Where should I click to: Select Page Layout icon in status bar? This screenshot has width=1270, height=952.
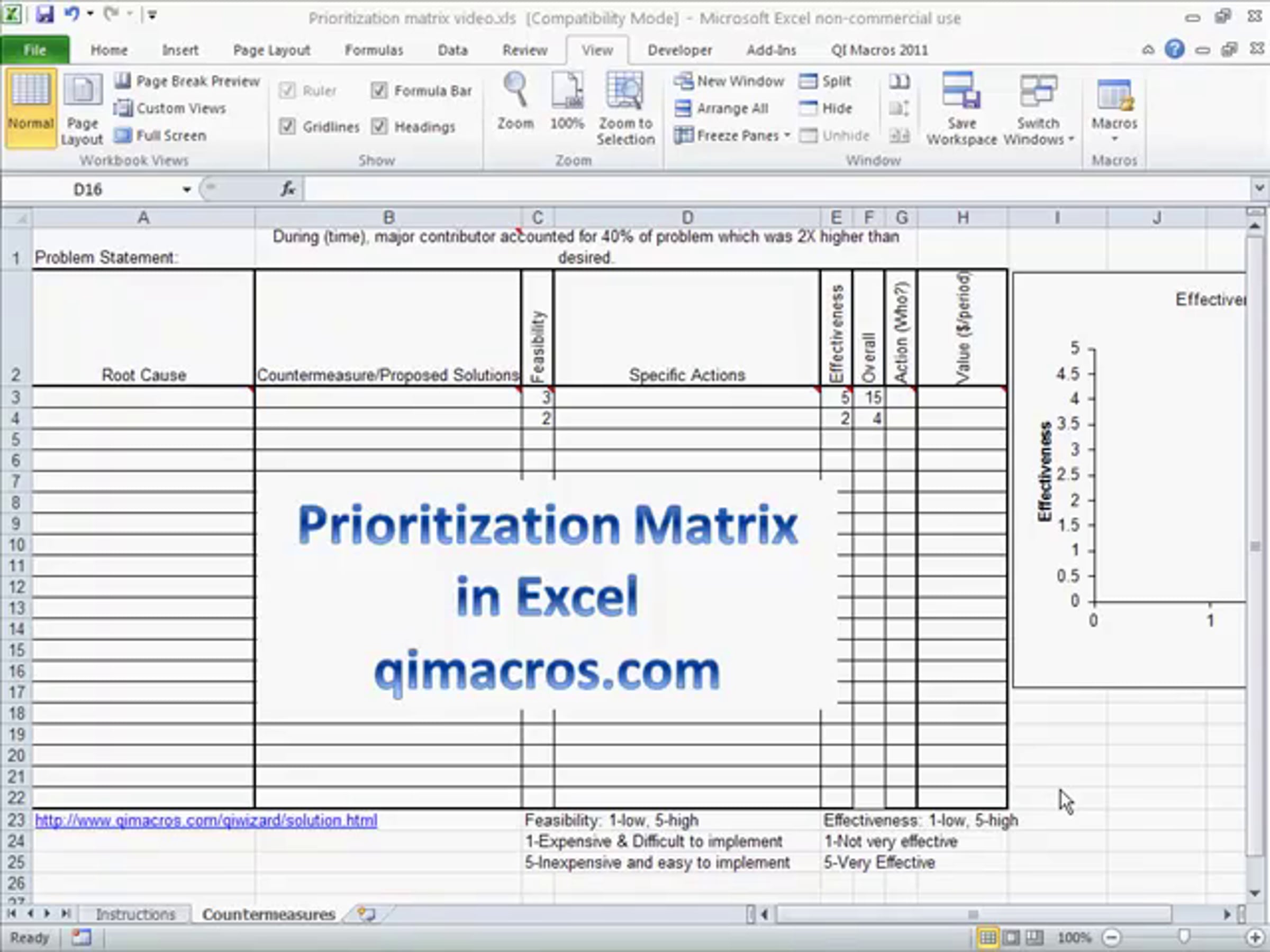pos(1011,938)
